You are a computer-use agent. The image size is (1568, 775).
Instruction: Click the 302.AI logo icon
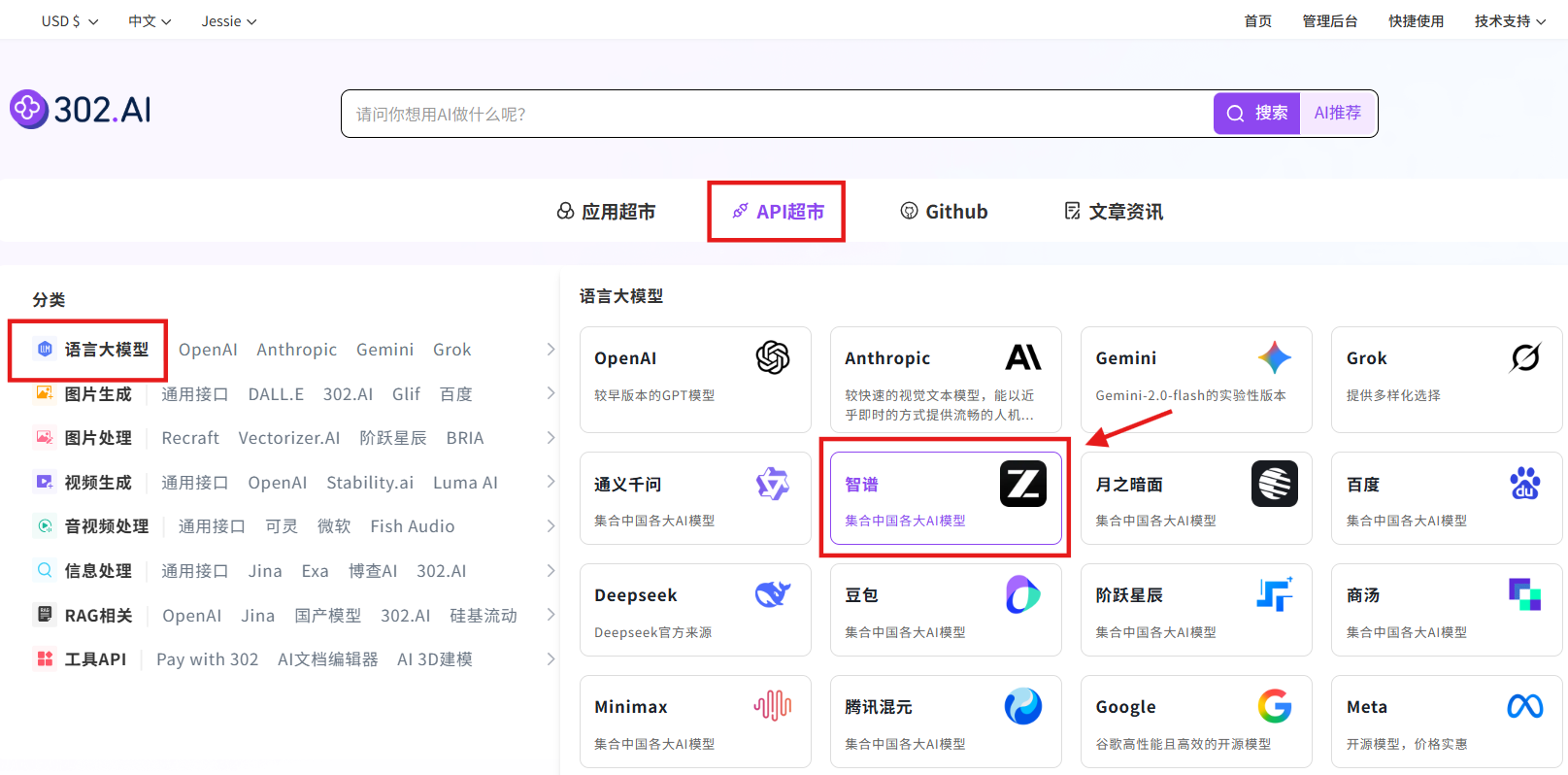tap(29, 110)
